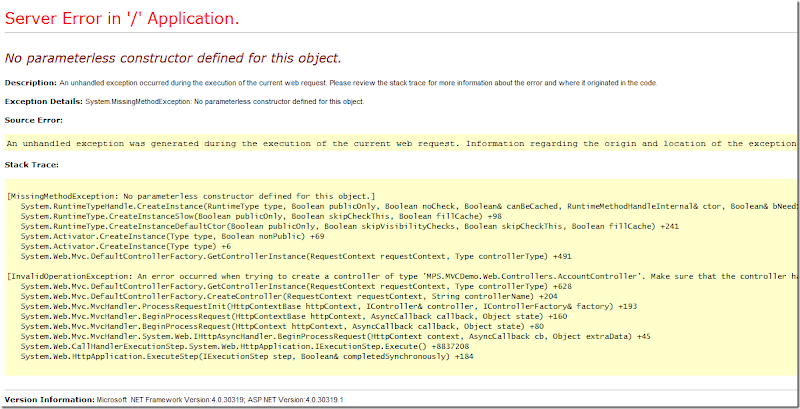The width and height of the screenshot is (800, 409).
Task: Select the IHttpAsyncHandler.BeginProcessRequest +45 line
Action: (335, 337)
